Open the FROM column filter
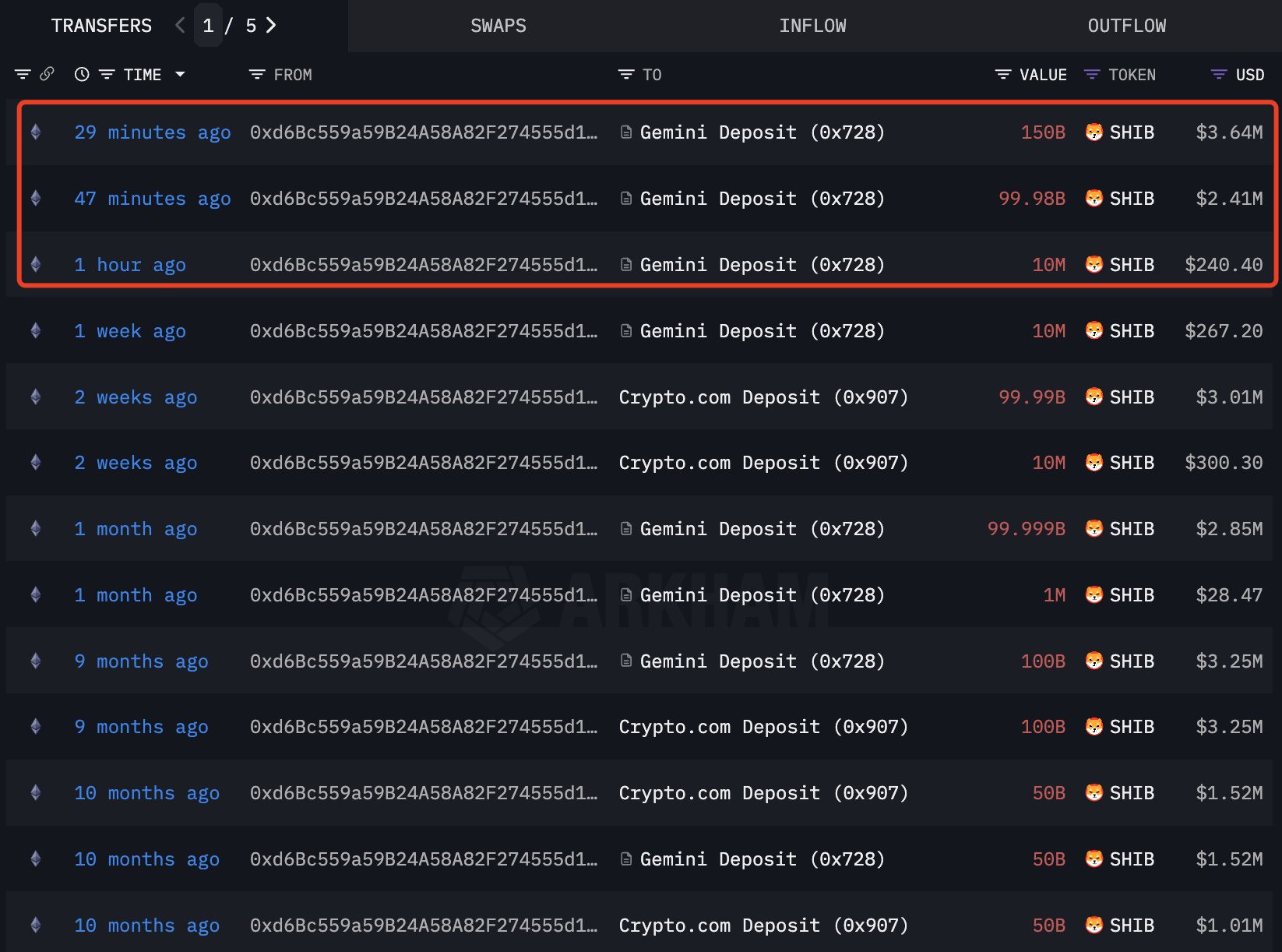This screenshot has height=952, width=1282. [257, 75]
